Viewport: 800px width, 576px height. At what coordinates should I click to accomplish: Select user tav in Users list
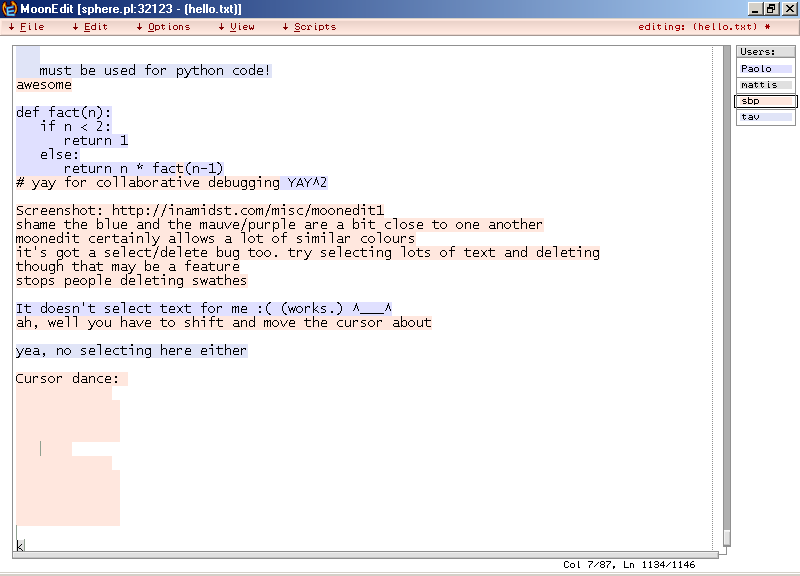click(765, 117)
